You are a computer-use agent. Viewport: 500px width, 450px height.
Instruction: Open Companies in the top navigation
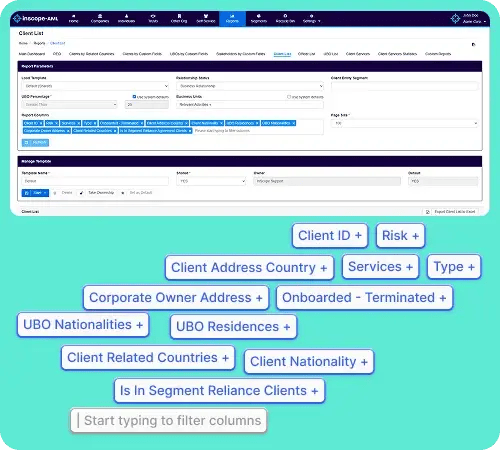click(x=100, y=19)
